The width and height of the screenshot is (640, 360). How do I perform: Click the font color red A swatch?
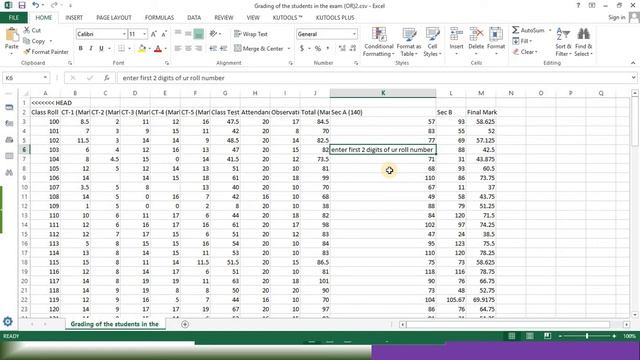tap(158, 49)
